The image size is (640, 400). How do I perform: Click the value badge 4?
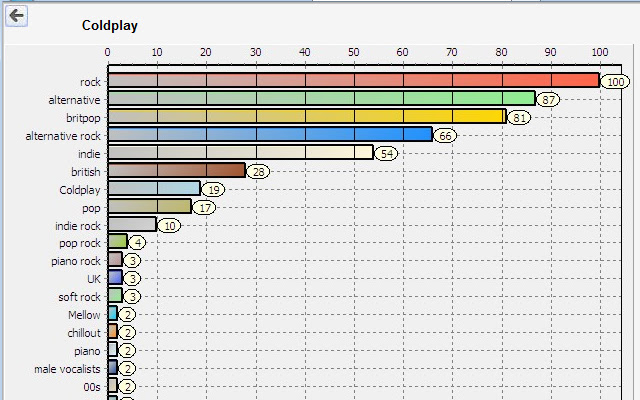[138, 243]
